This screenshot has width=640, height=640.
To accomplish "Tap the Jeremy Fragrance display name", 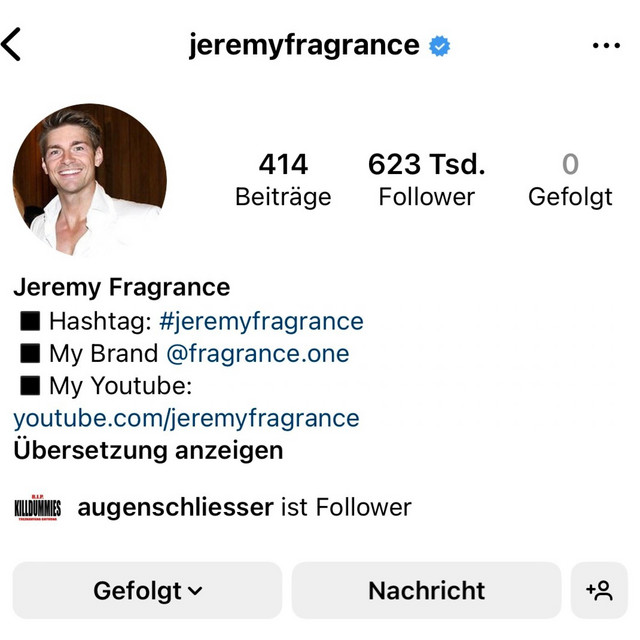I will [122, 287].
